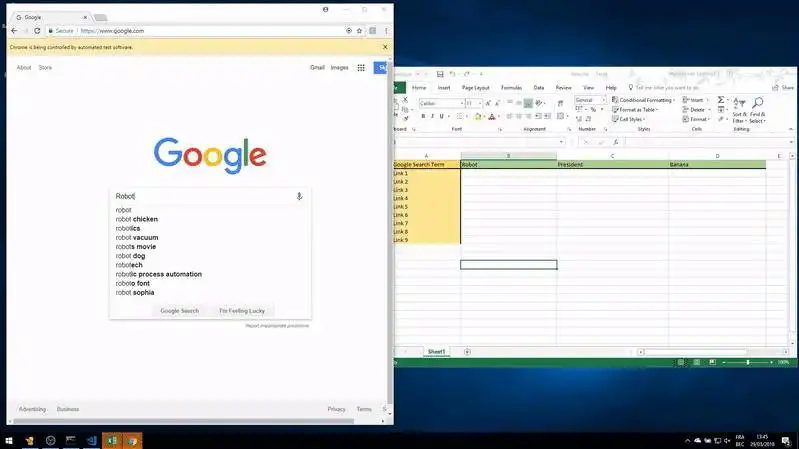Decrease font size in Excel ribbon

click(498, 103)
